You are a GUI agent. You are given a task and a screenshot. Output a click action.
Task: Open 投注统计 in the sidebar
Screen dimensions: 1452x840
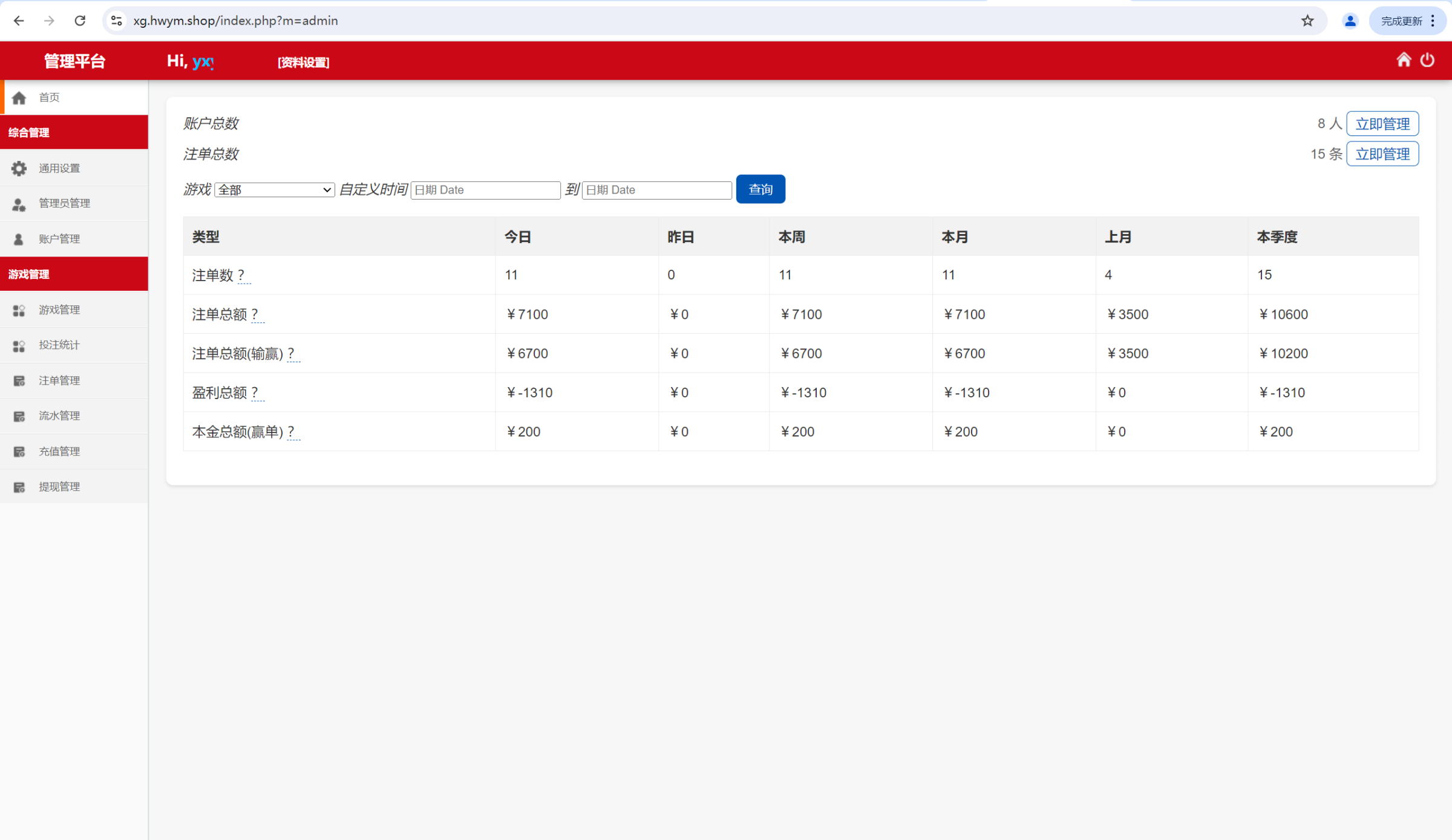tap(59, 345)
